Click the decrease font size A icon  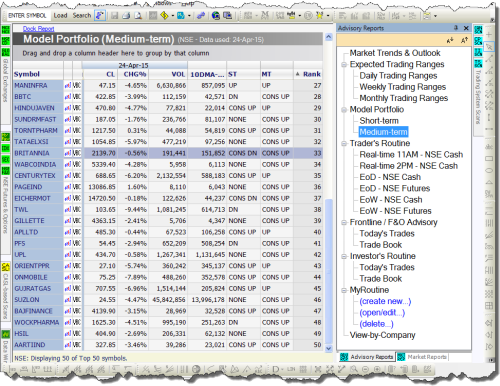450,40
